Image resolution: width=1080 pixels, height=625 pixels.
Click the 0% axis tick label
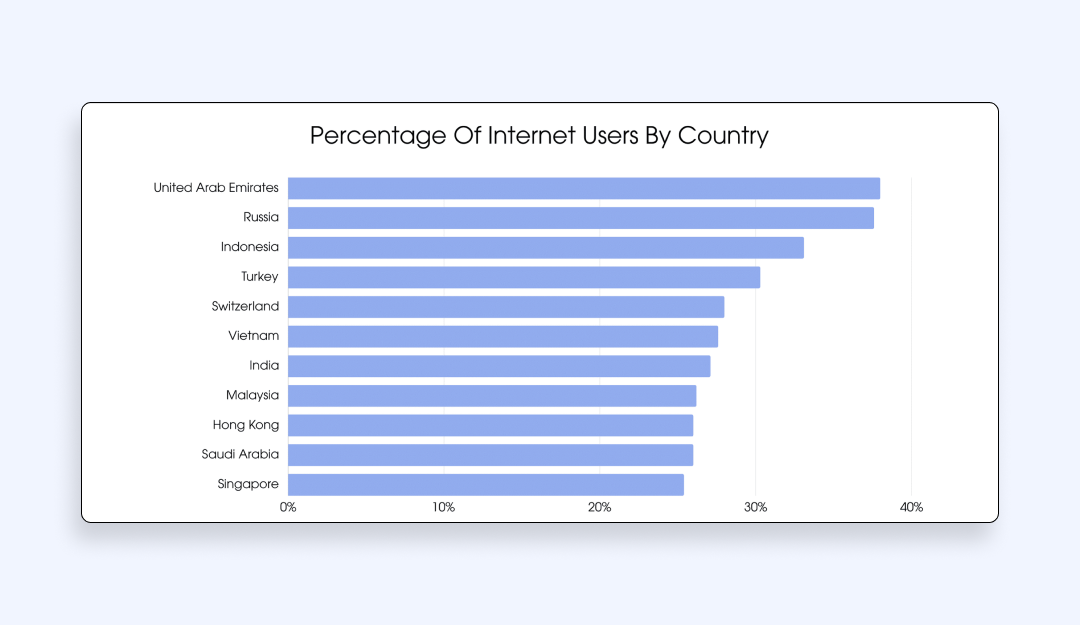(288, 508)
